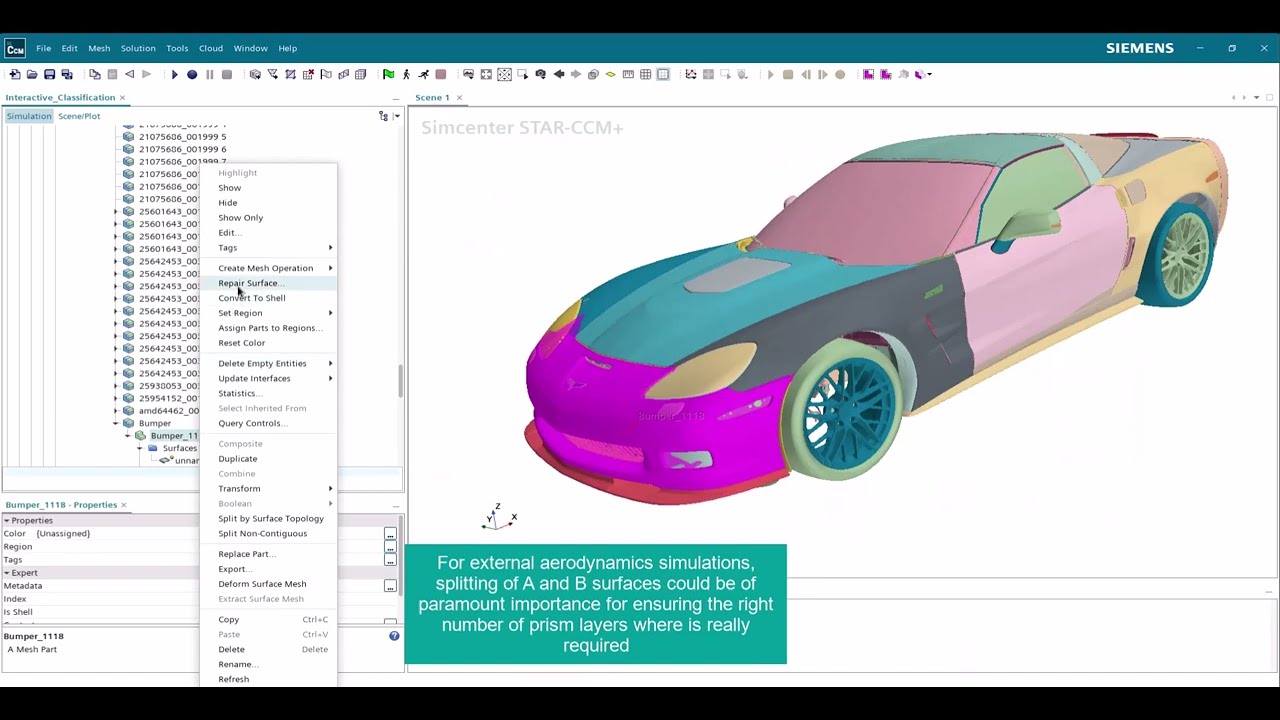Click the New Simulation toolbar icon
Viewport: 1280px width, 720px height.
click(14, 74)
